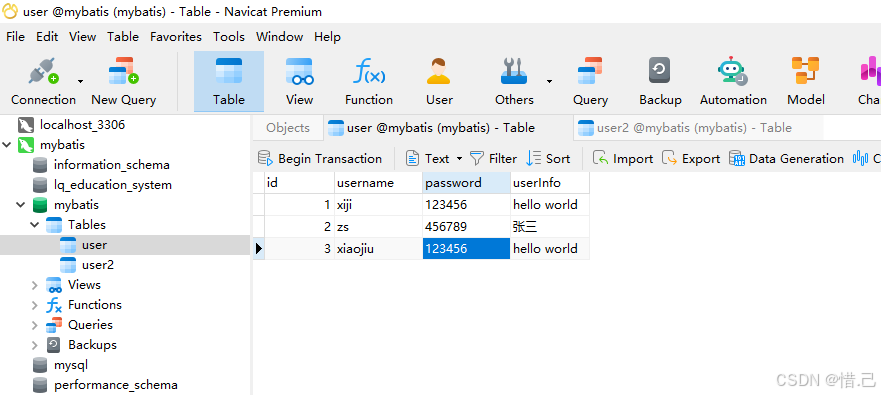Click Begin Transaction
Image resolution: width=881 pixels, height=395 pixels.
(x=320, y=159)
